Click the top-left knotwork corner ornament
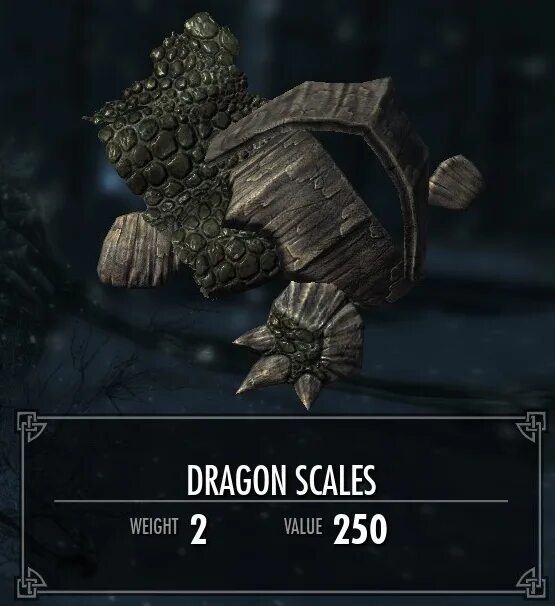The width and height of the screenshot is (555, 606). point(31,426)
